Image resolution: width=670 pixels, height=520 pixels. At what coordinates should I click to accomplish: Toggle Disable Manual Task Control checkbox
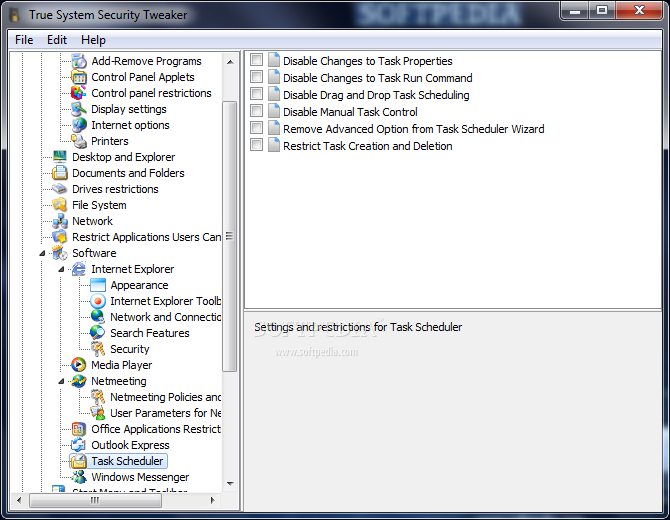click(x=256, y=111)
